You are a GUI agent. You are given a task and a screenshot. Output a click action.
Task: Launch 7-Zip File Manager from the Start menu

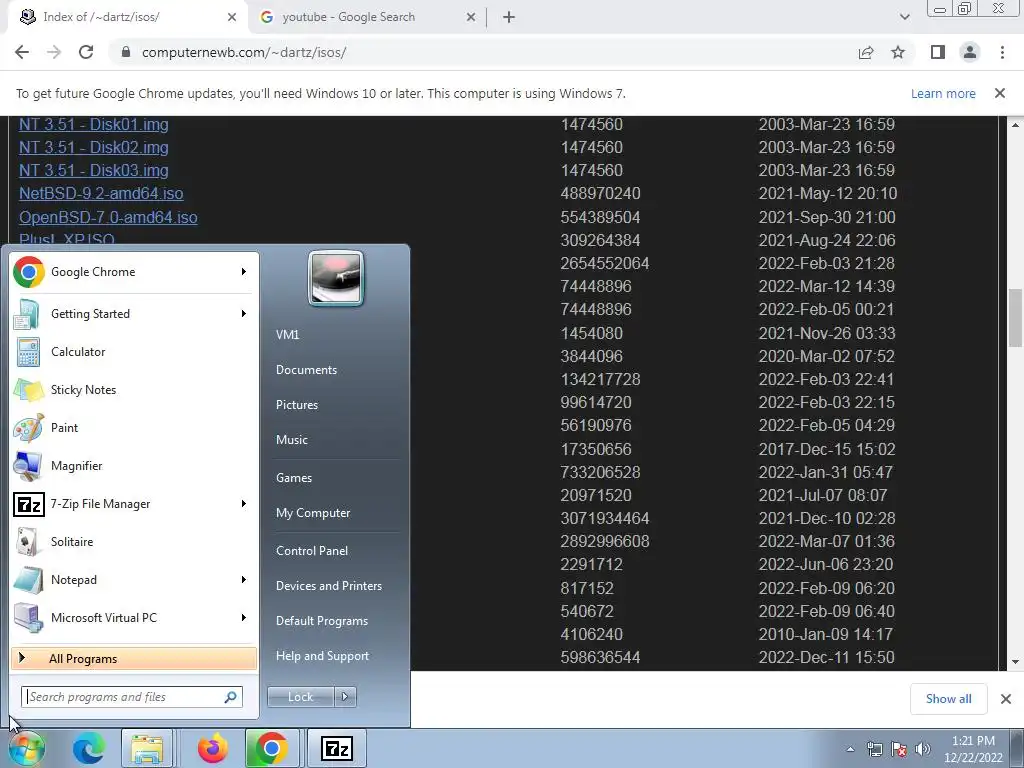134,504
